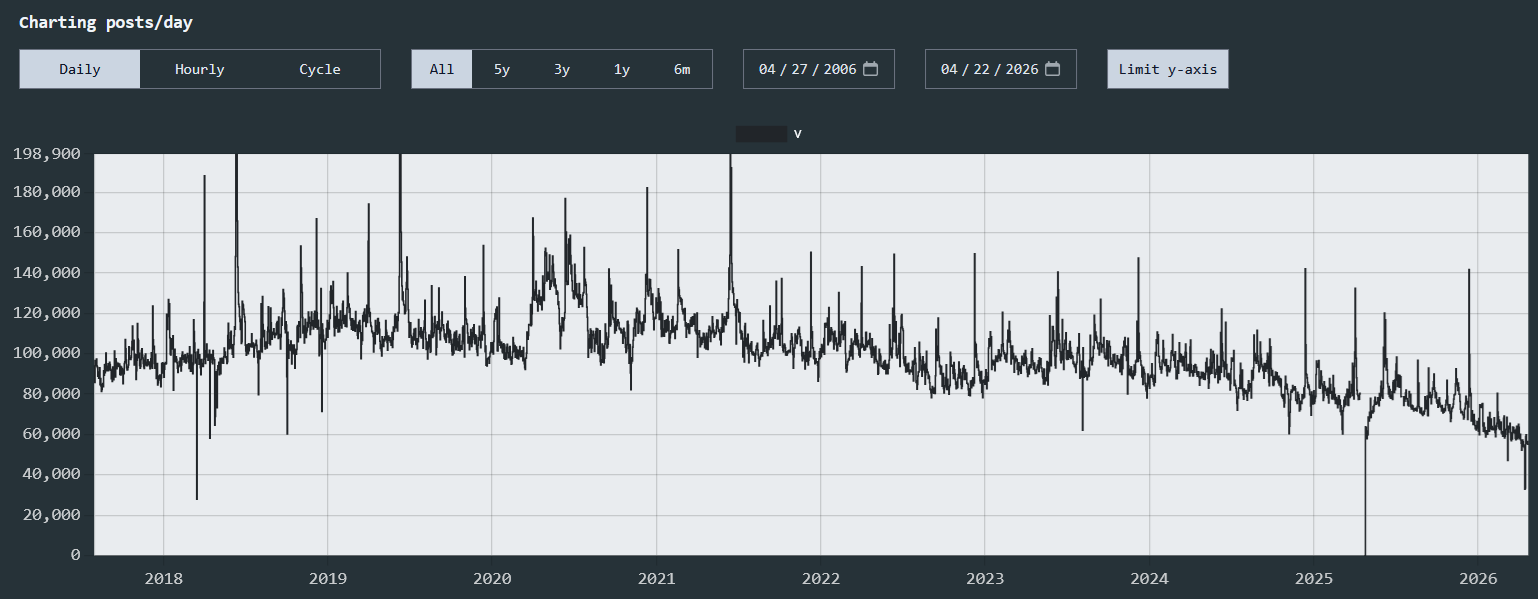Select the All time range

pos(442,69)
